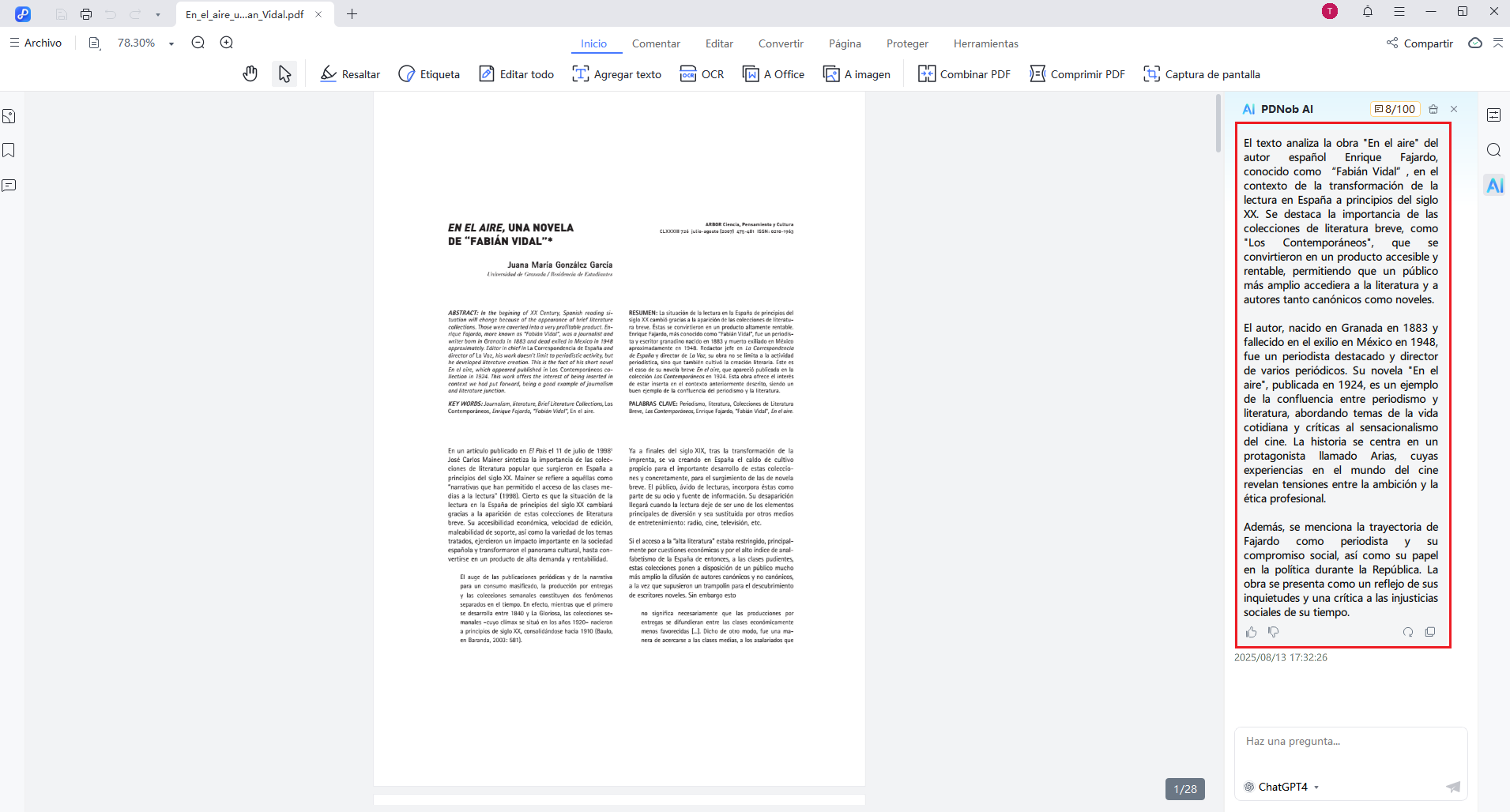Click Agregar texto tool
The width and height of the screenshot is (1510, 812).
click(617, 74)
